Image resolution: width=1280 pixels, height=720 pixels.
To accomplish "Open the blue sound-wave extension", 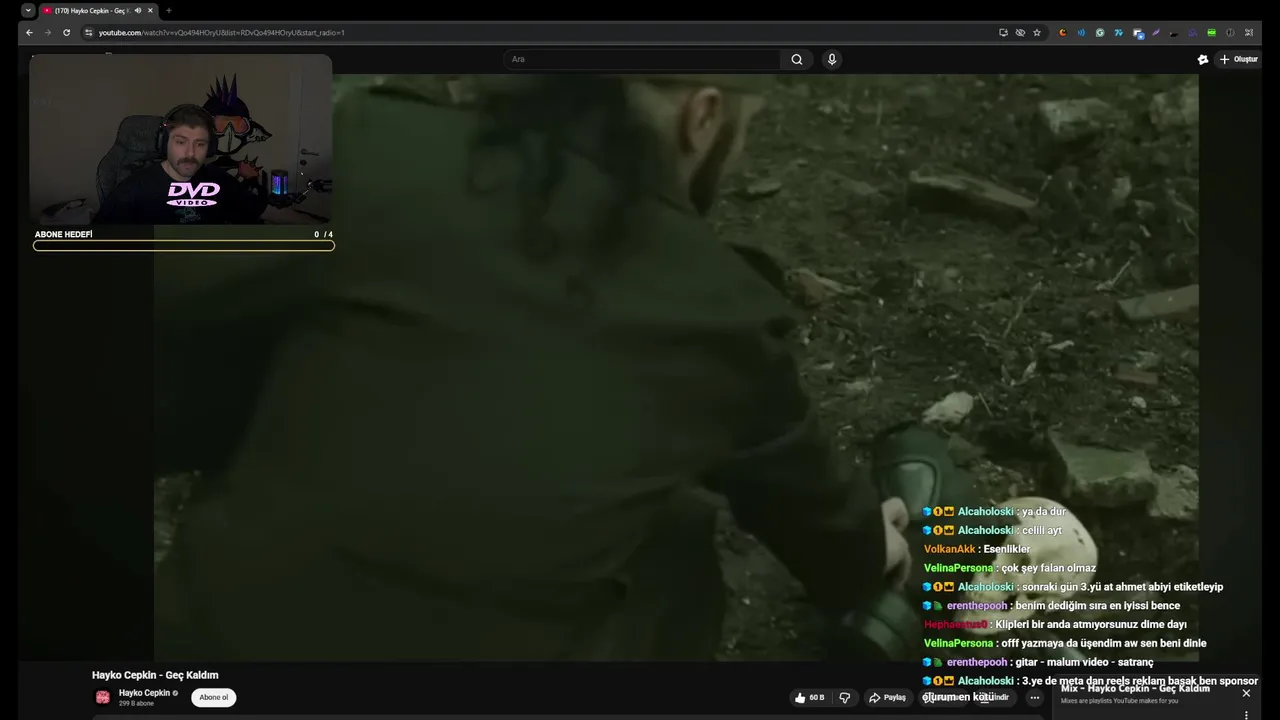I will 1081,32.
